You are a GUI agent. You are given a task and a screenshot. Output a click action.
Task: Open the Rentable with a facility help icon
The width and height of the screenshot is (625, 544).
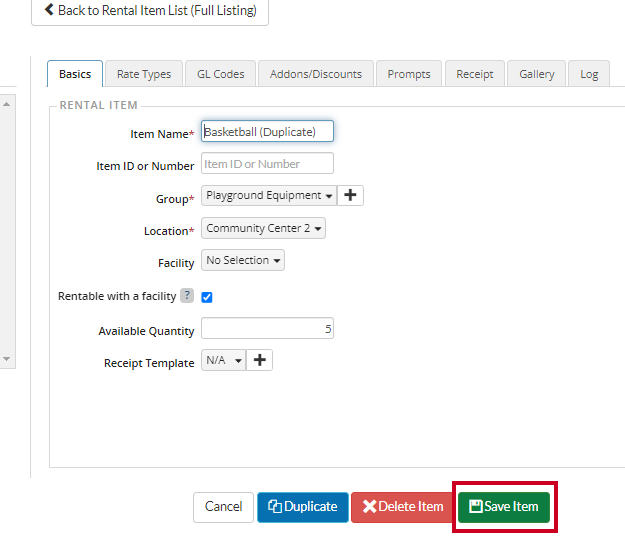(187, 296)
